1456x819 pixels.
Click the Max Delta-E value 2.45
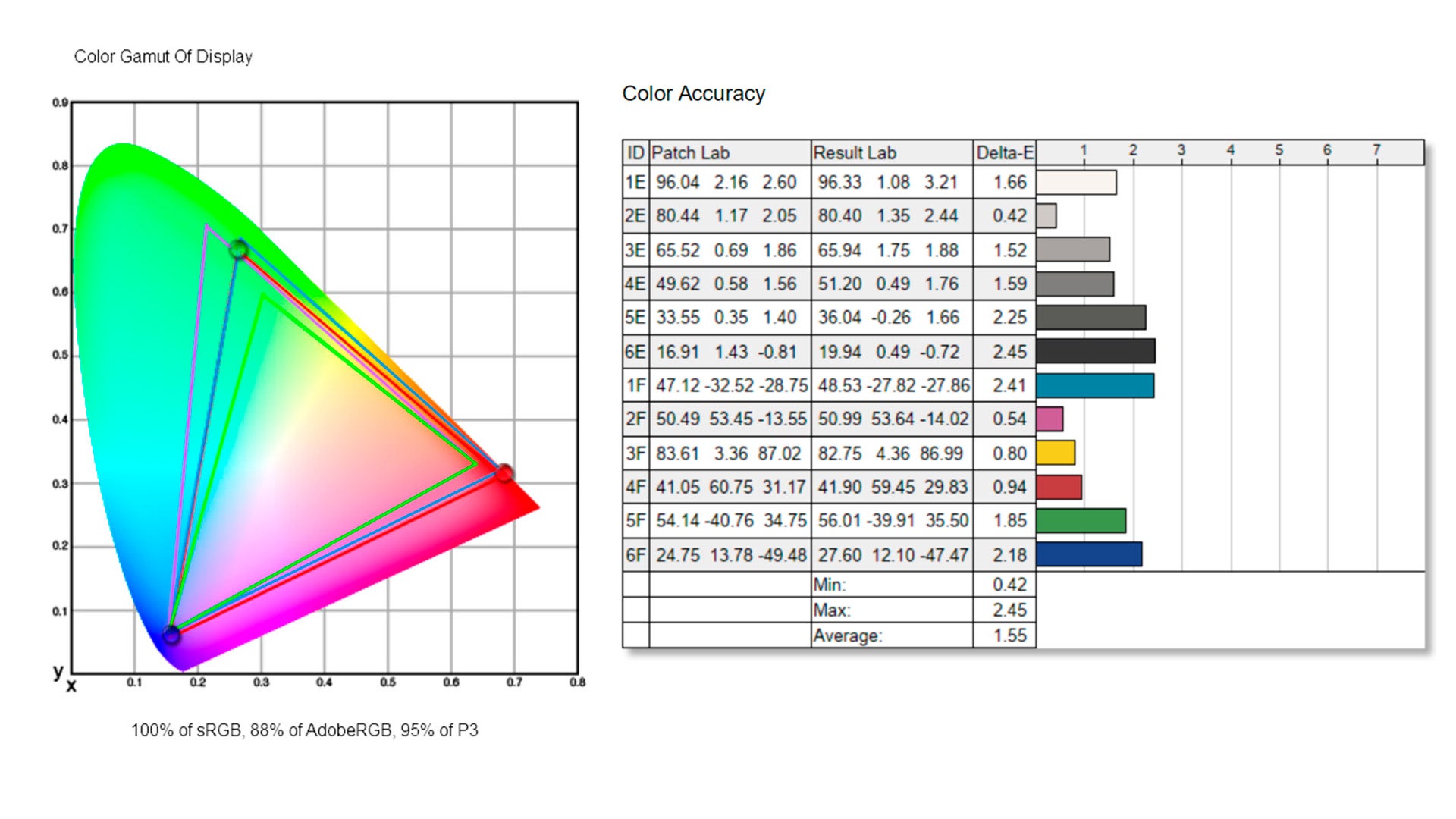[x=1009, y=610]
